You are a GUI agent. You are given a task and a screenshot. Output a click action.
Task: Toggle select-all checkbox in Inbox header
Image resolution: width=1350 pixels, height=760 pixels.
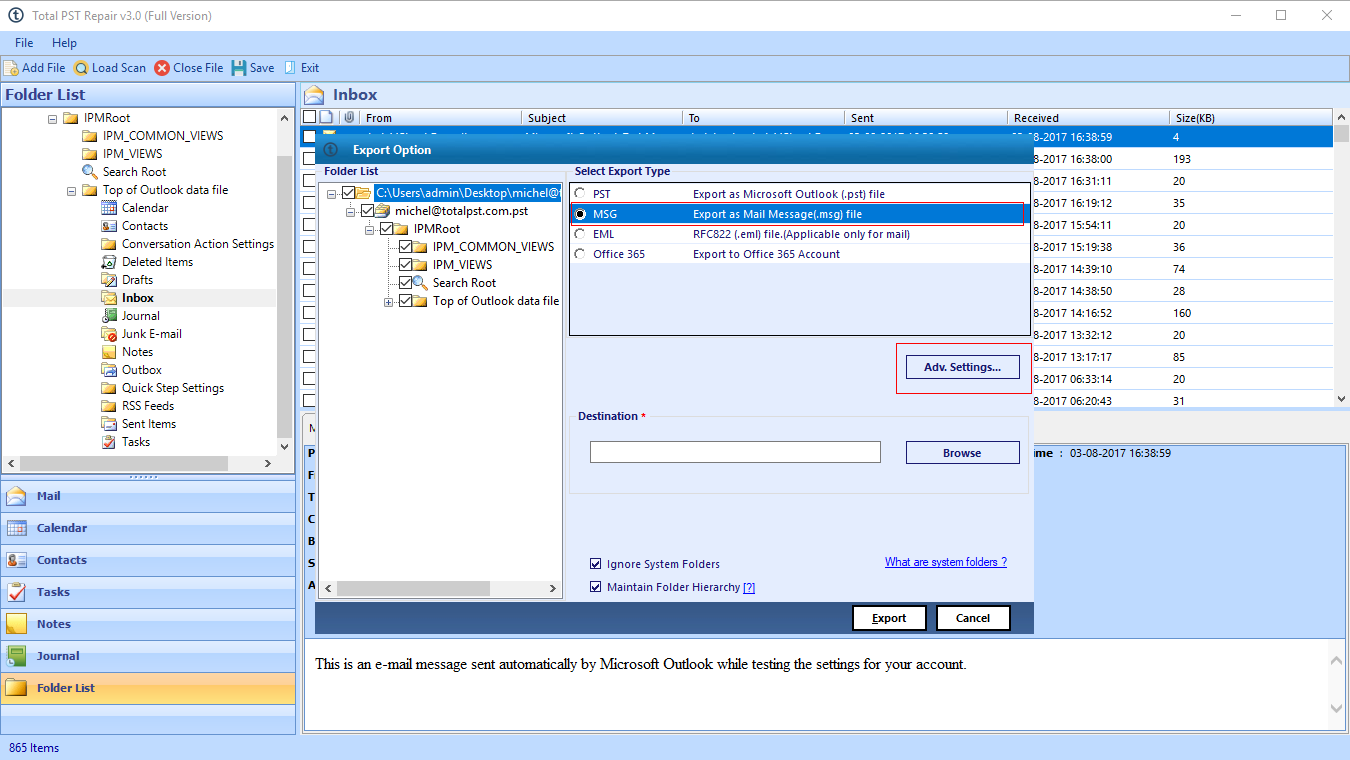(310, 118)
